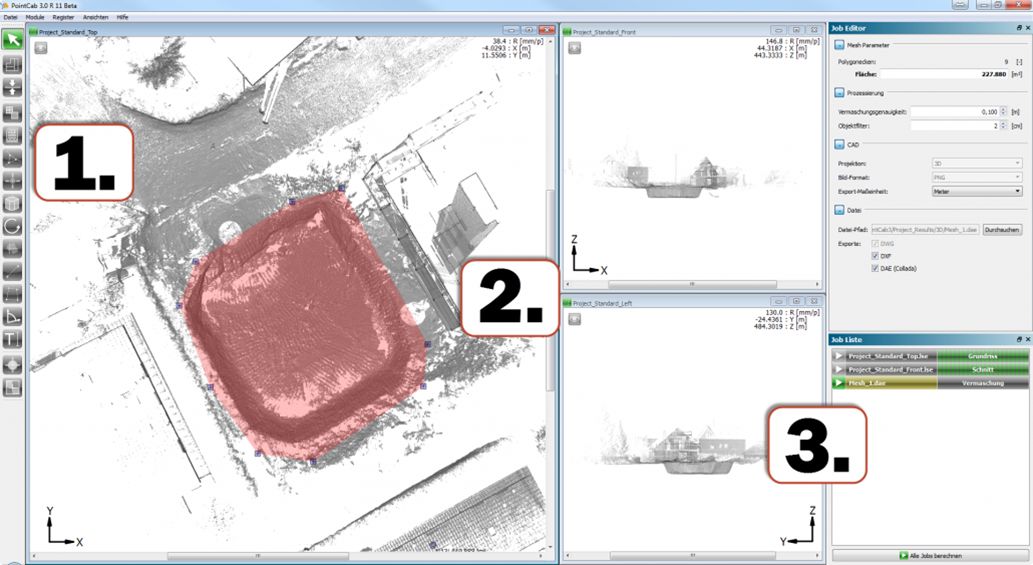Click the Vermaschungsgenauigkeit spinner arrows
The width and height of the screenshot is (1033, 565).
1000,111
